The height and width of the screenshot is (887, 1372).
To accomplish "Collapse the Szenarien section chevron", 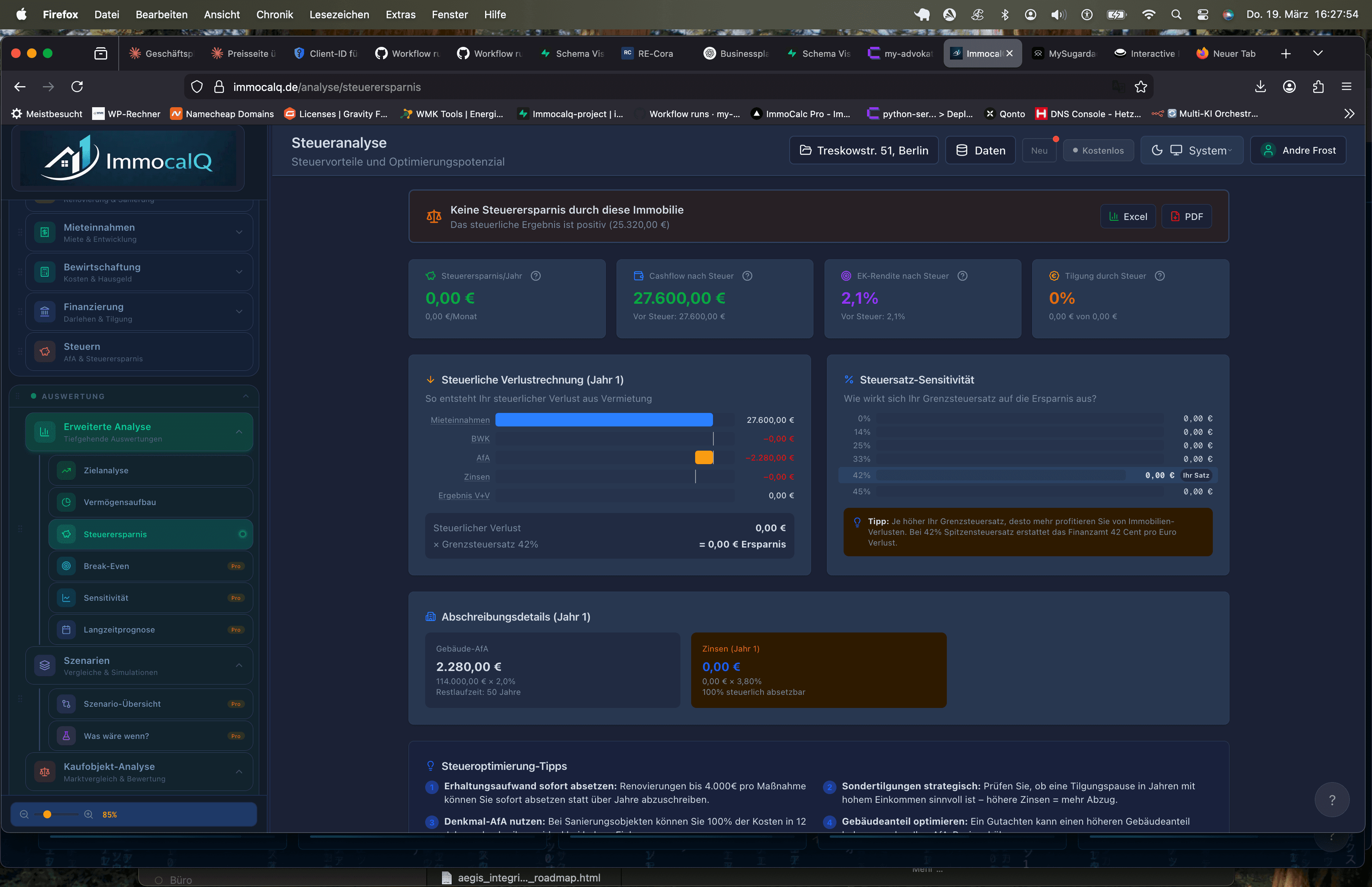I will 239,666.
